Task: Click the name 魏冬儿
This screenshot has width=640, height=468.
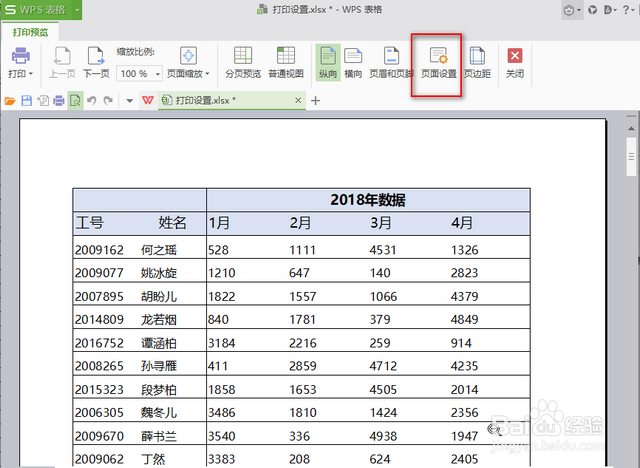Action: [x=159, y=413]
